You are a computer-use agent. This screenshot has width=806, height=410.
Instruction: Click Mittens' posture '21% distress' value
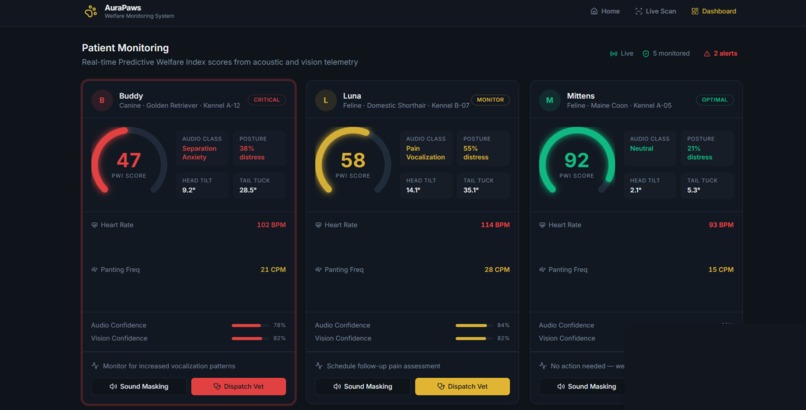(700, 153)
